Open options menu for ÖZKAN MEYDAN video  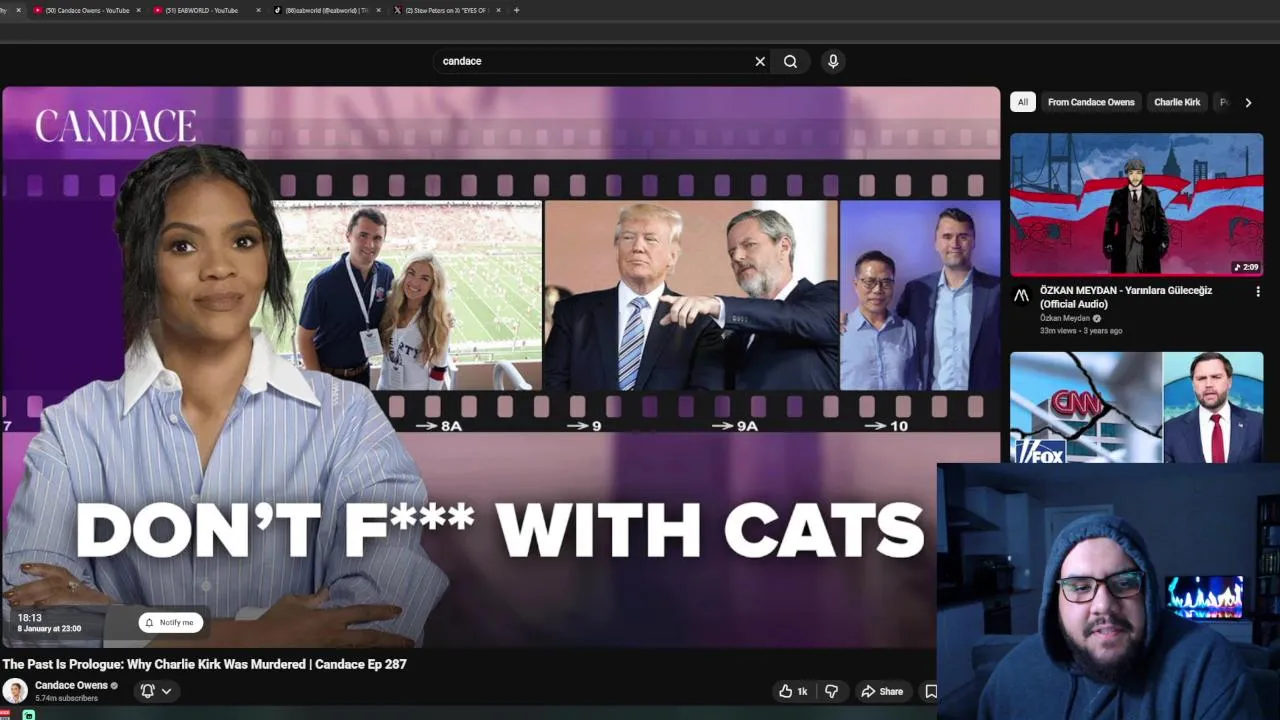click(x=1258, y=292)
